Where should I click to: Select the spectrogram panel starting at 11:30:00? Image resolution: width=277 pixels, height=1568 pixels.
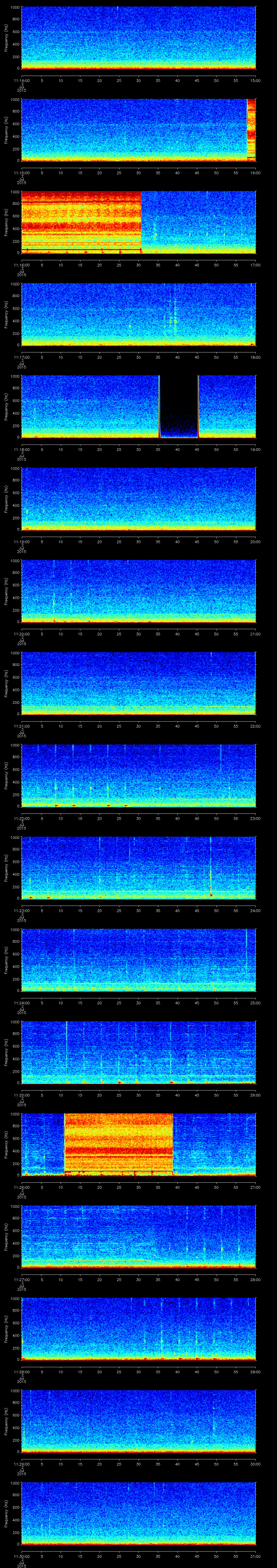coord(138,1513)
